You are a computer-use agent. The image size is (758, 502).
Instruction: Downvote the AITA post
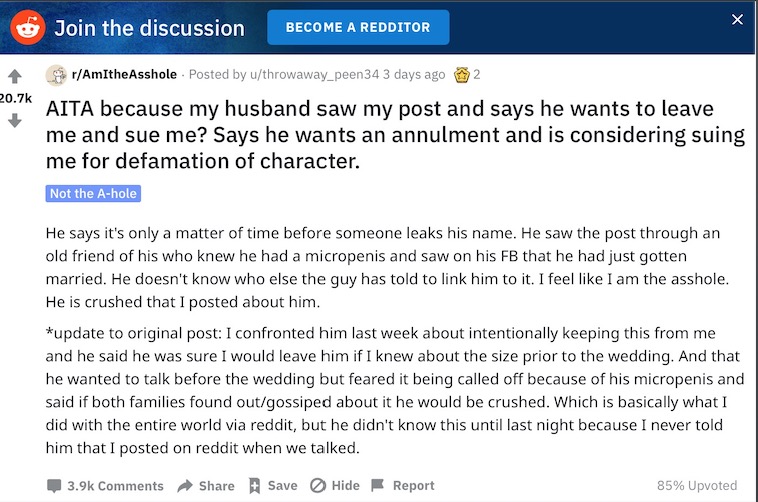tap(15, 120)
